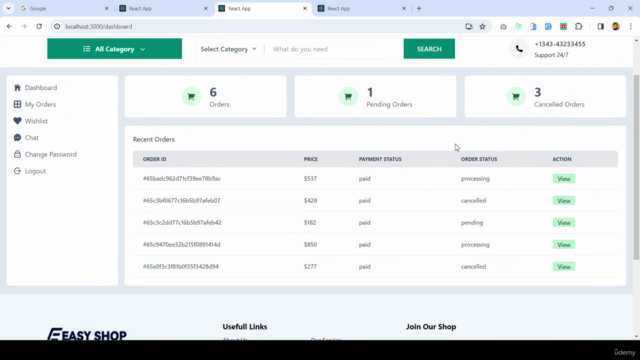This screenshot has height=360, width=640.
Task: View order #65badc962d71cf39ee78b9ac
Action: click(x=564, y=179)
